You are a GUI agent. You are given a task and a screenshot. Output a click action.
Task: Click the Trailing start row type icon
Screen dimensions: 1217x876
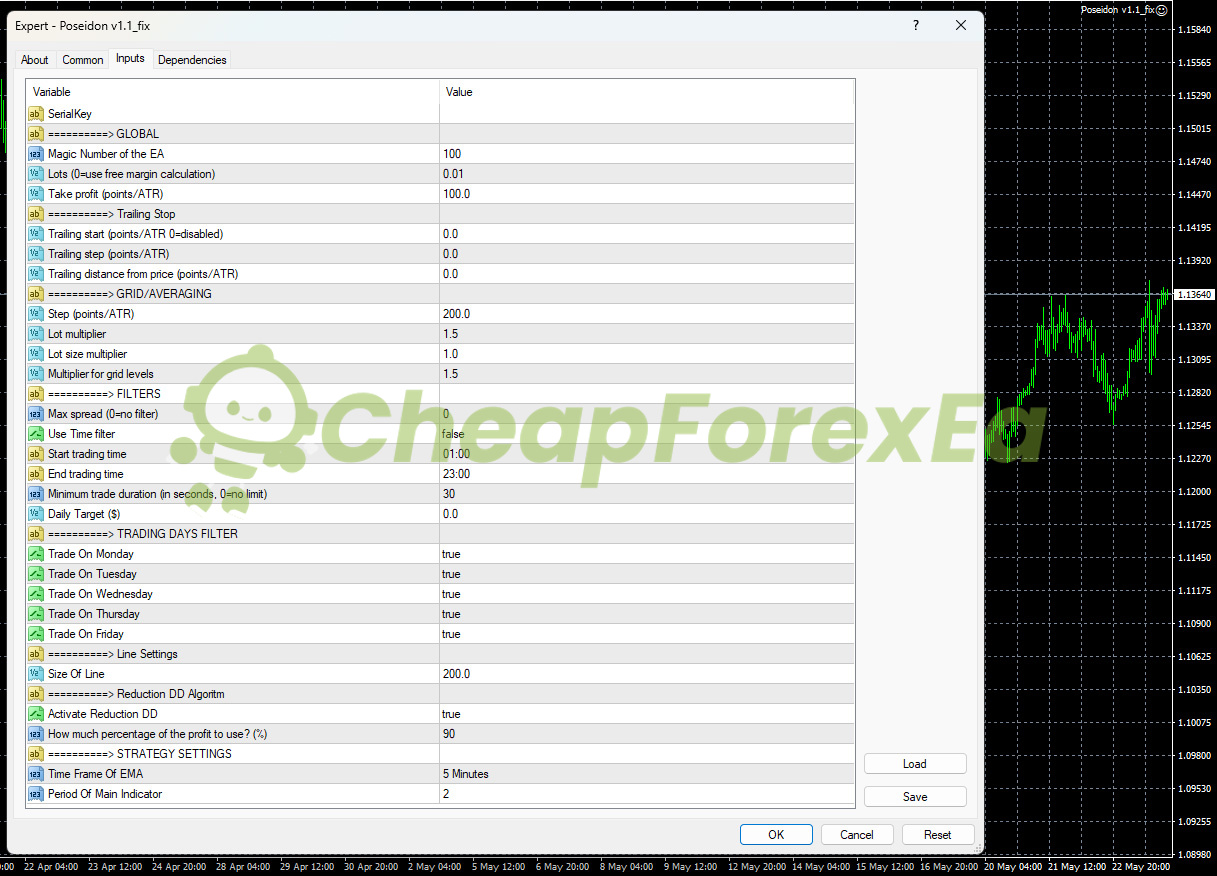point(35,234)
